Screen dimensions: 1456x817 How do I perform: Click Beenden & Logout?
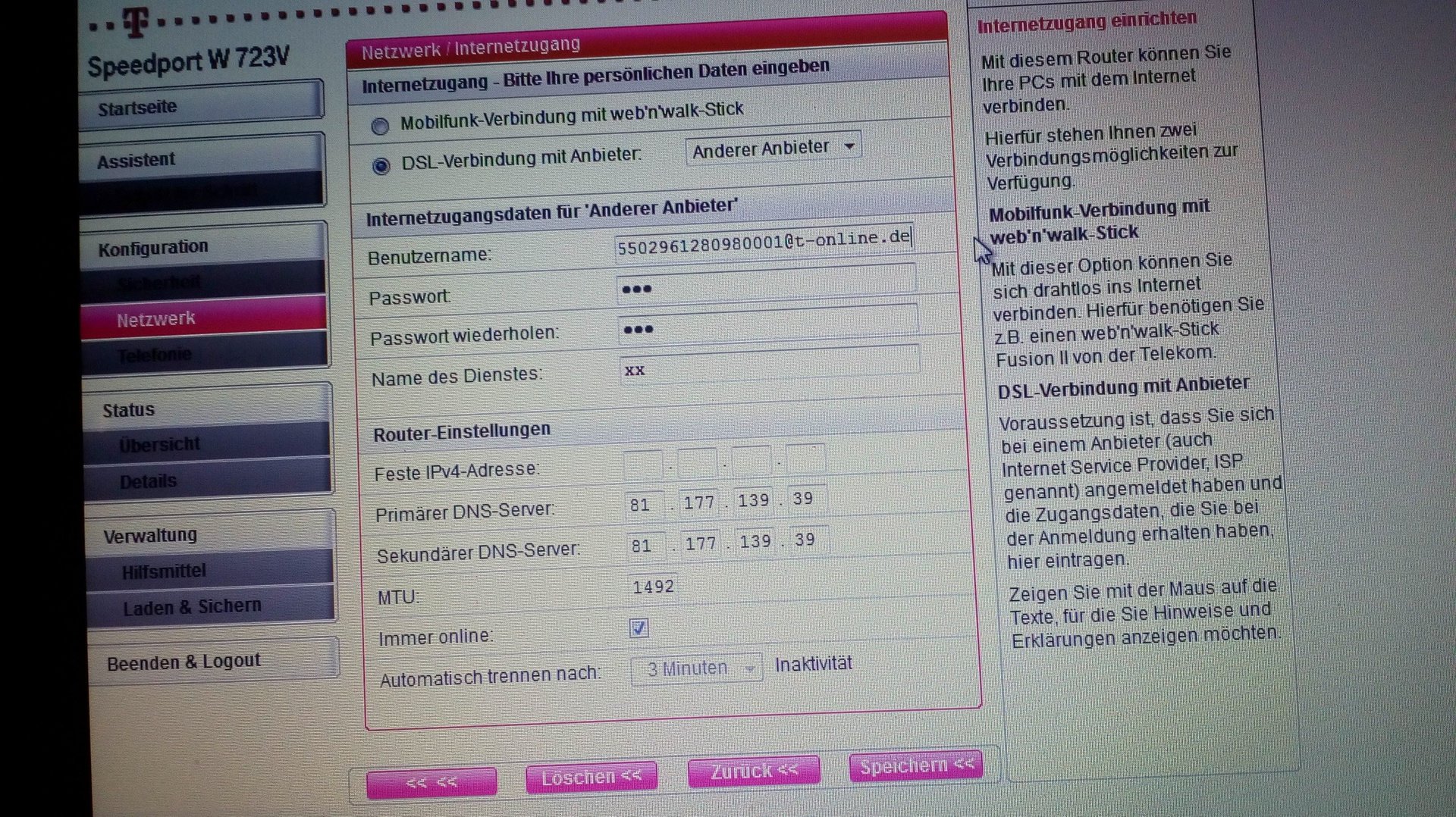[213, 660]
